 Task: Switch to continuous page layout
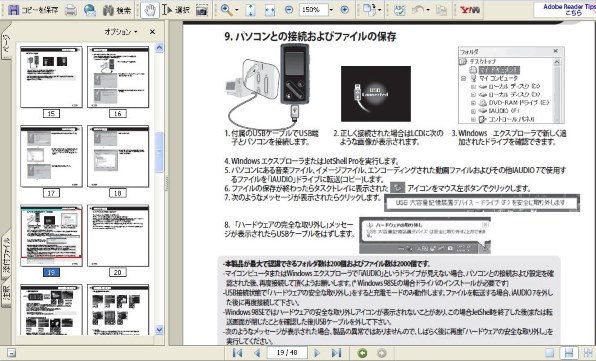(x=569, y=353)
